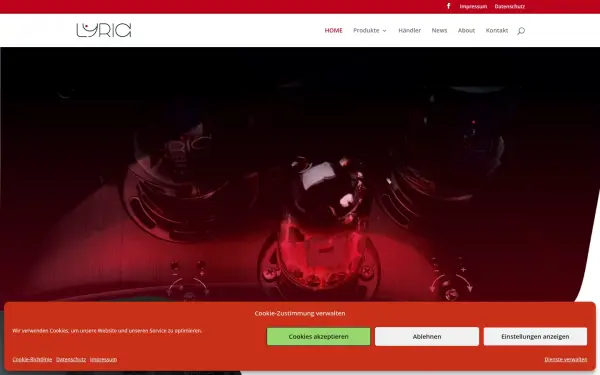Screen dimensions: 600x375
Task: Open Datenschutz link in top bar
Action: click(509, 7)
